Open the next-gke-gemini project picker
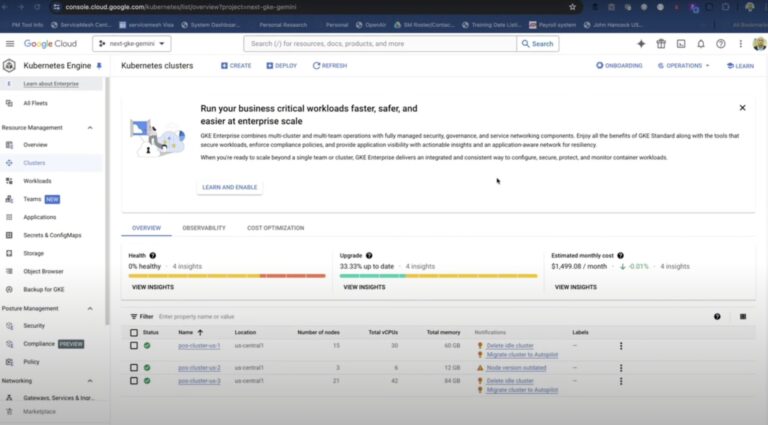The height and width of the screenshot is (425, 768). [x=132, y=44]
